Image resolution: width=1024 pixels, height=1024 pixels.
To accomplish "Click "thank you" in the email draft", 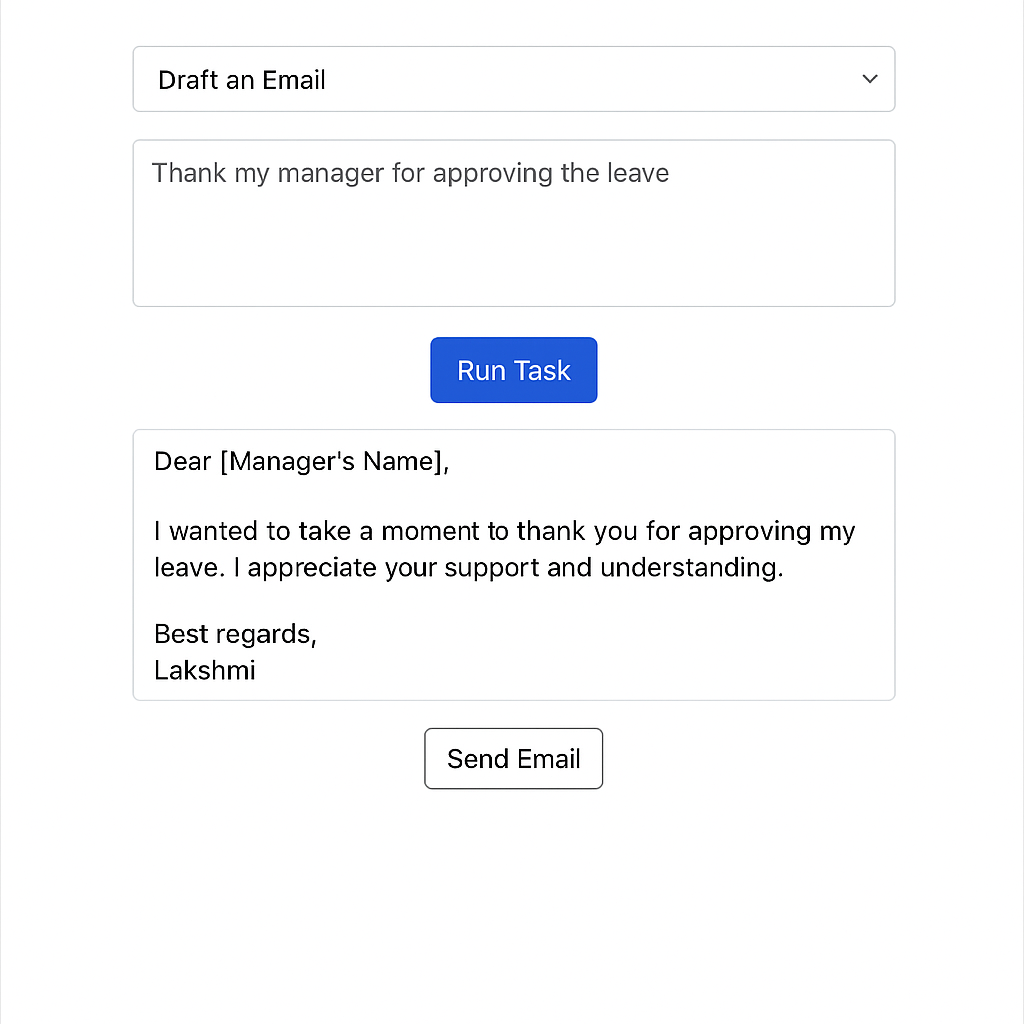I will pos(578,530).
